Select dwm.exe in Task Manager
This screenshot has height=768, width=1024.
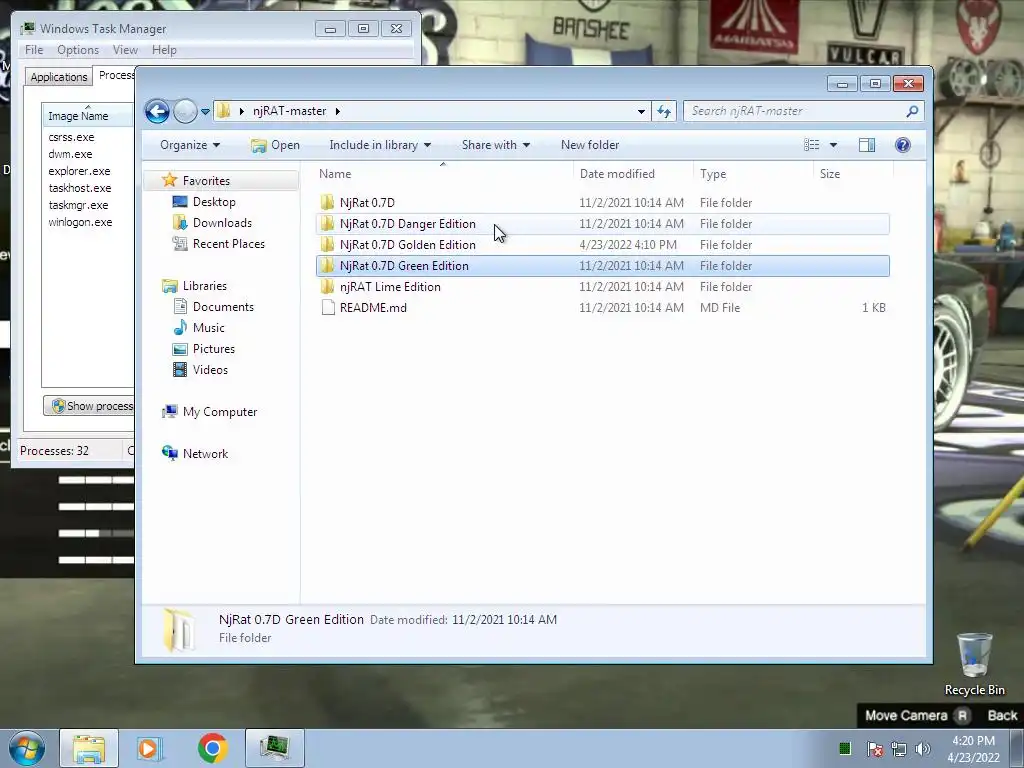[70, 154]
